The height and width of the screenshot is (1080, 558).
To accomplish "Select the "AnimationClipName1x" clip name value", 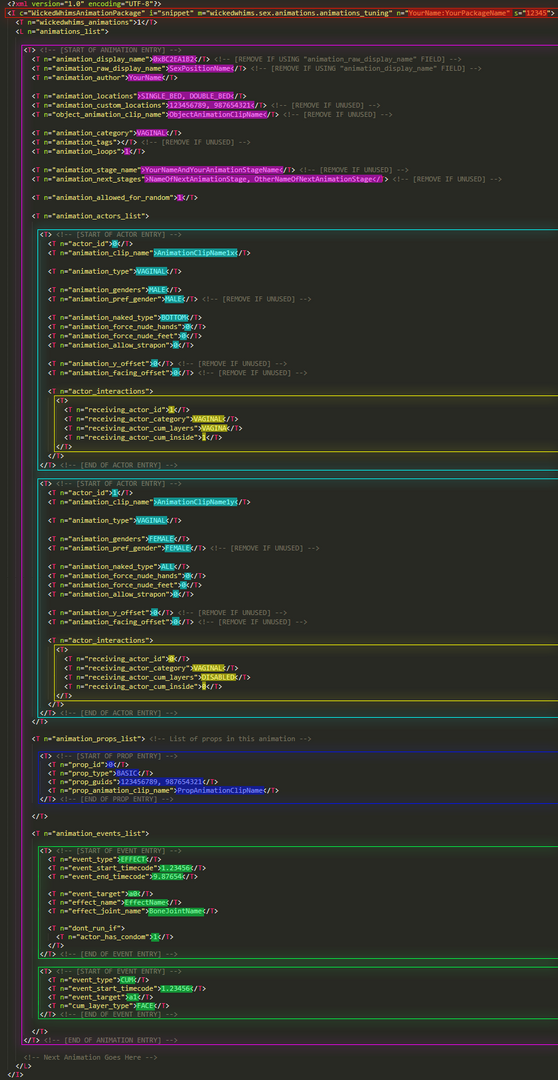I will (x=195, y=253).
